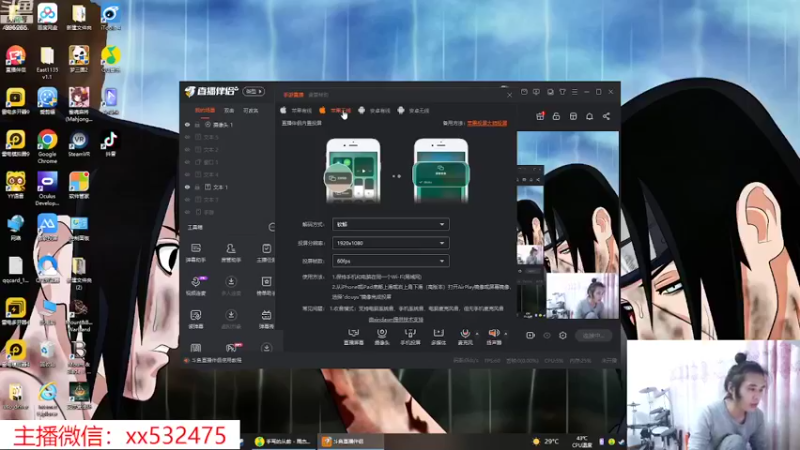The width and height of the screenshot is (800, 450).
Task: Click the apple icon for 苹果有线
Action: (x=283, y=110)
